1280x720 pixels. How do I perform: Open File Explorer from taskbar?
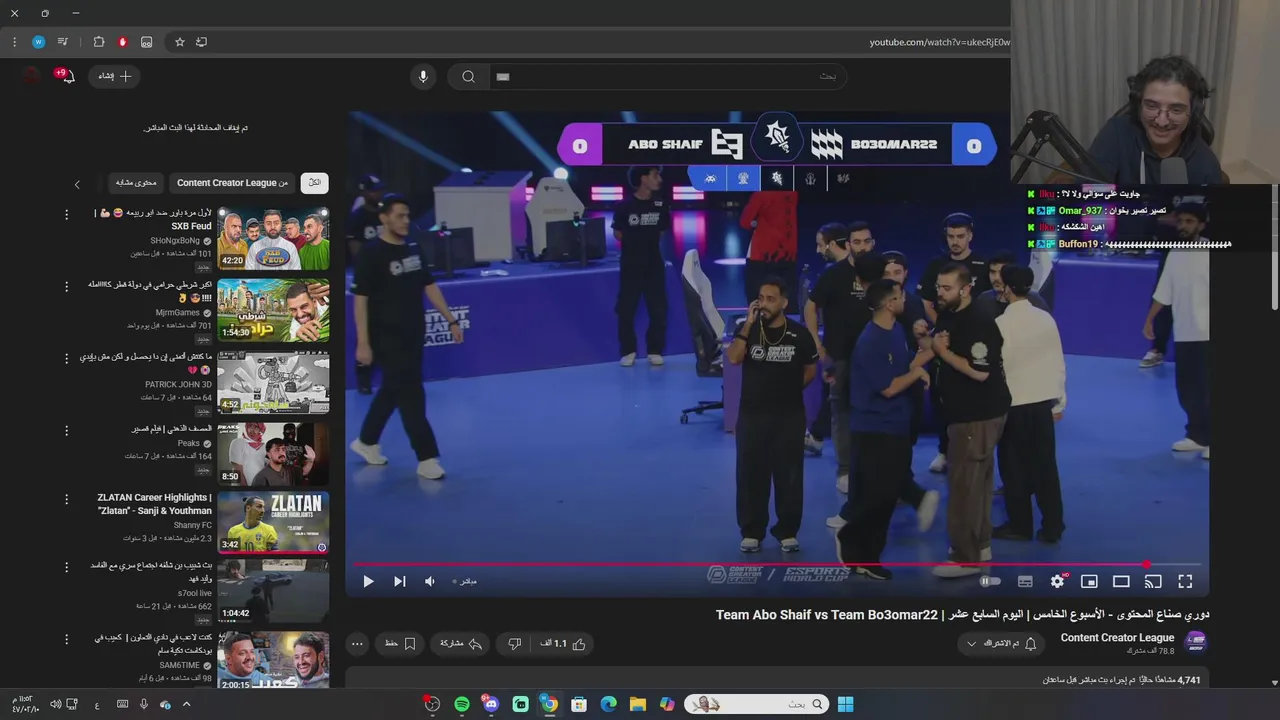[638, 704]
